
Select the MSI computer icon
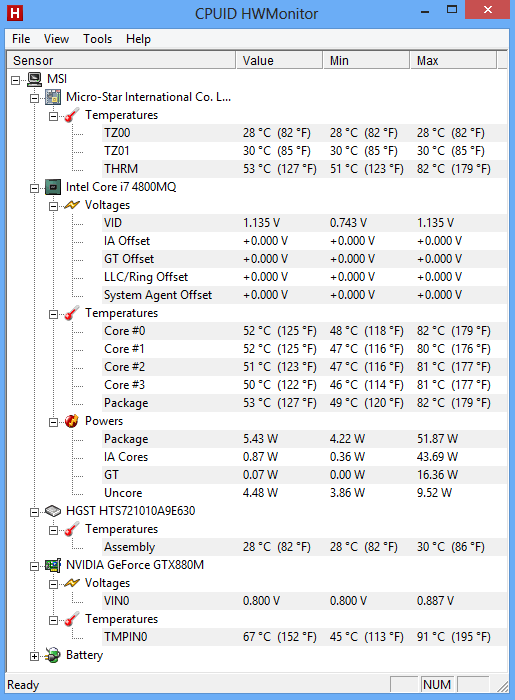(34, 79)
